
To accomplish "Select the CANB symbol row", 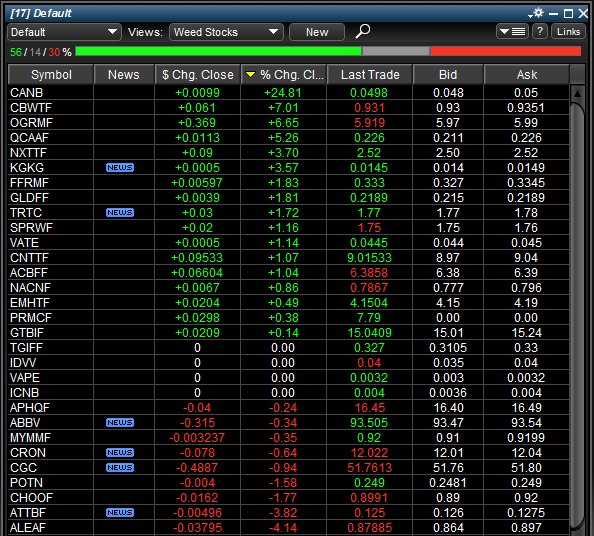I will [288, 92].
